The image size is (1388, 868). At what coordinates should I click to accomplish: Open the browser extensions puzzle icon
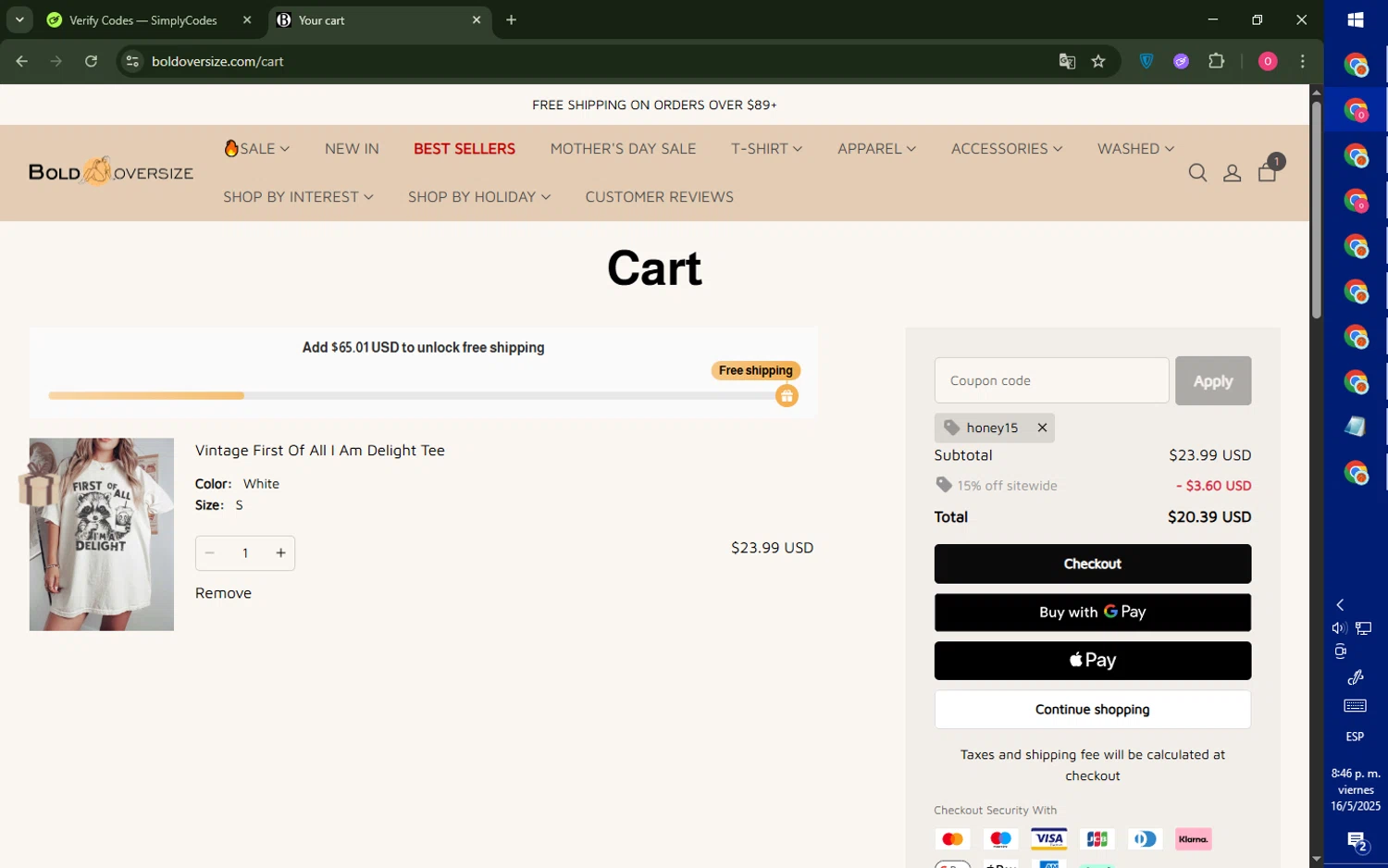pos(1217,61)
